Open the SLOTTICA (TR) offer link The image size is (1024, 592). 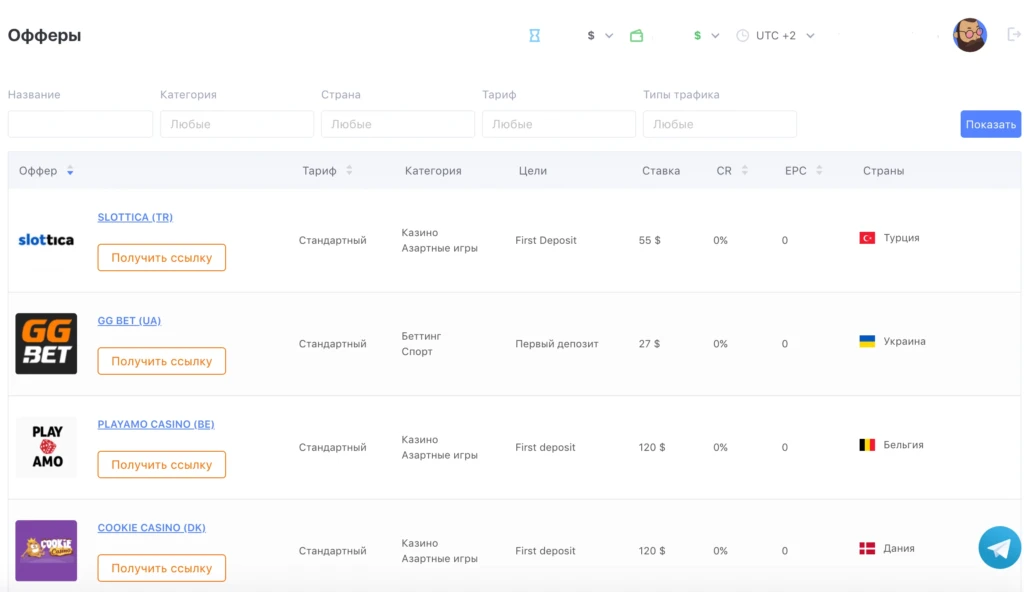pyautogui.click(x=135, y=217)
